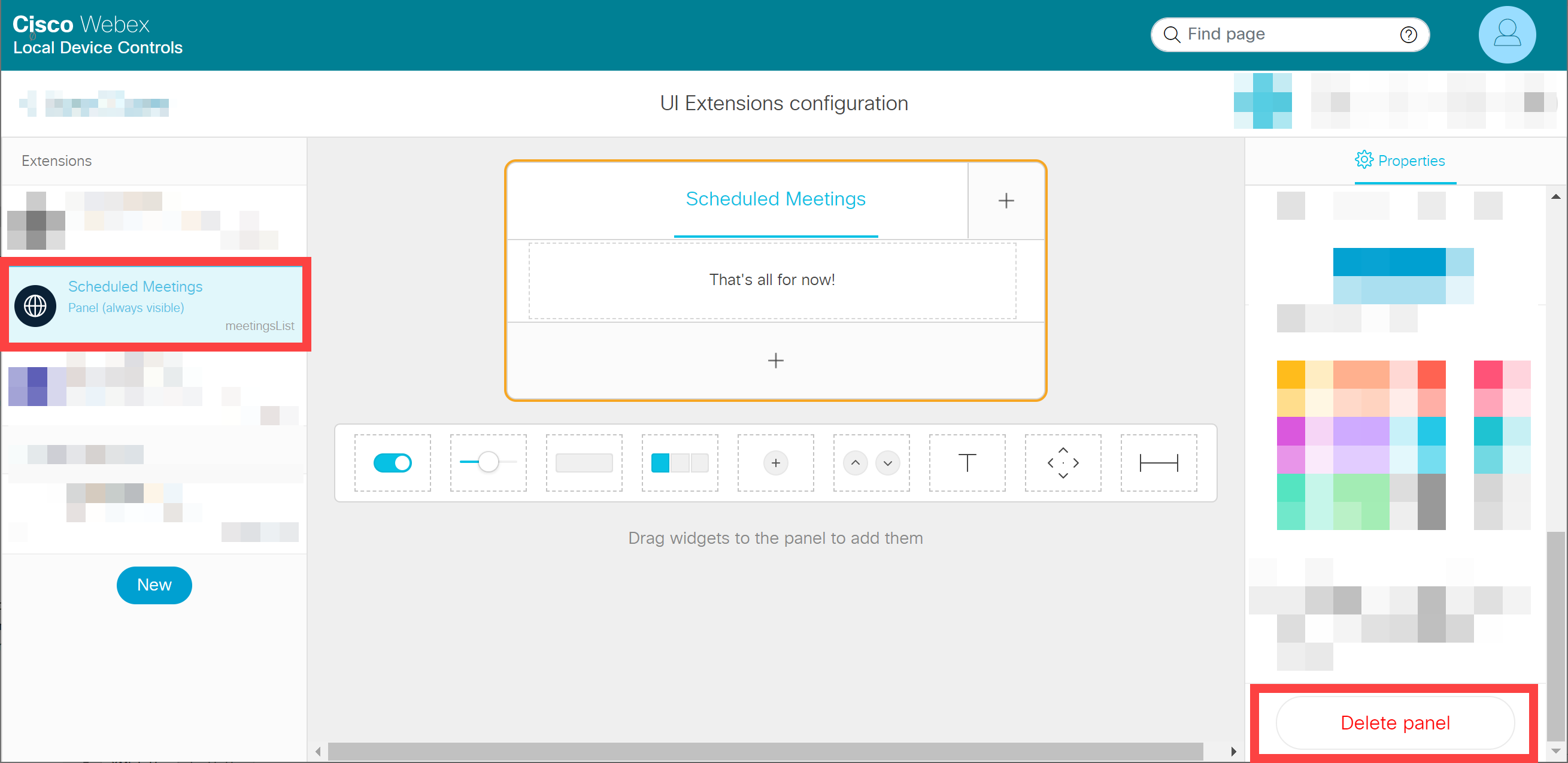Click the Find page search field
The height and width of the screenshot is (763, 1568).
1278,34
